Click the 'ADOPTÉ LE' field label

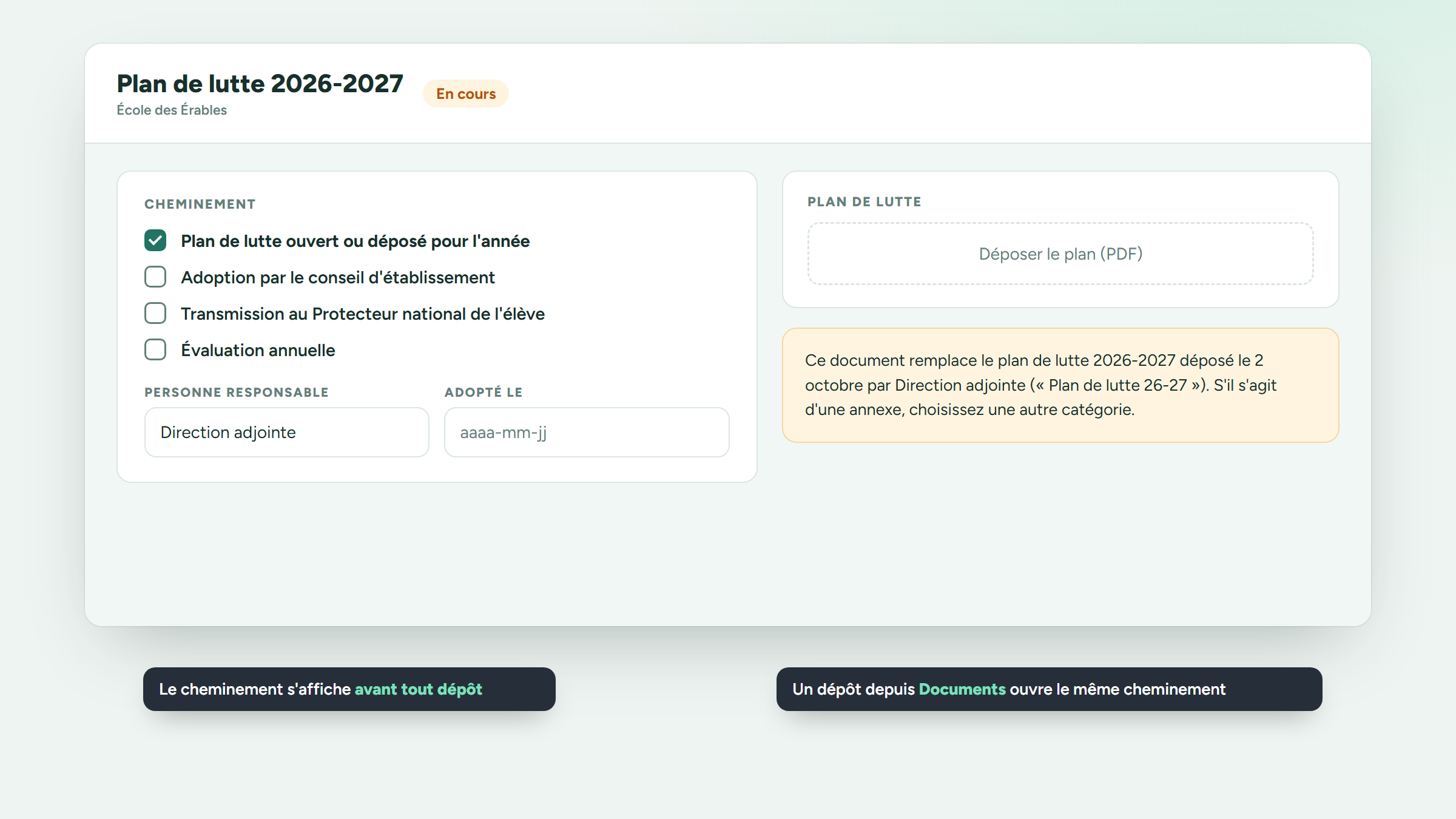484,393
